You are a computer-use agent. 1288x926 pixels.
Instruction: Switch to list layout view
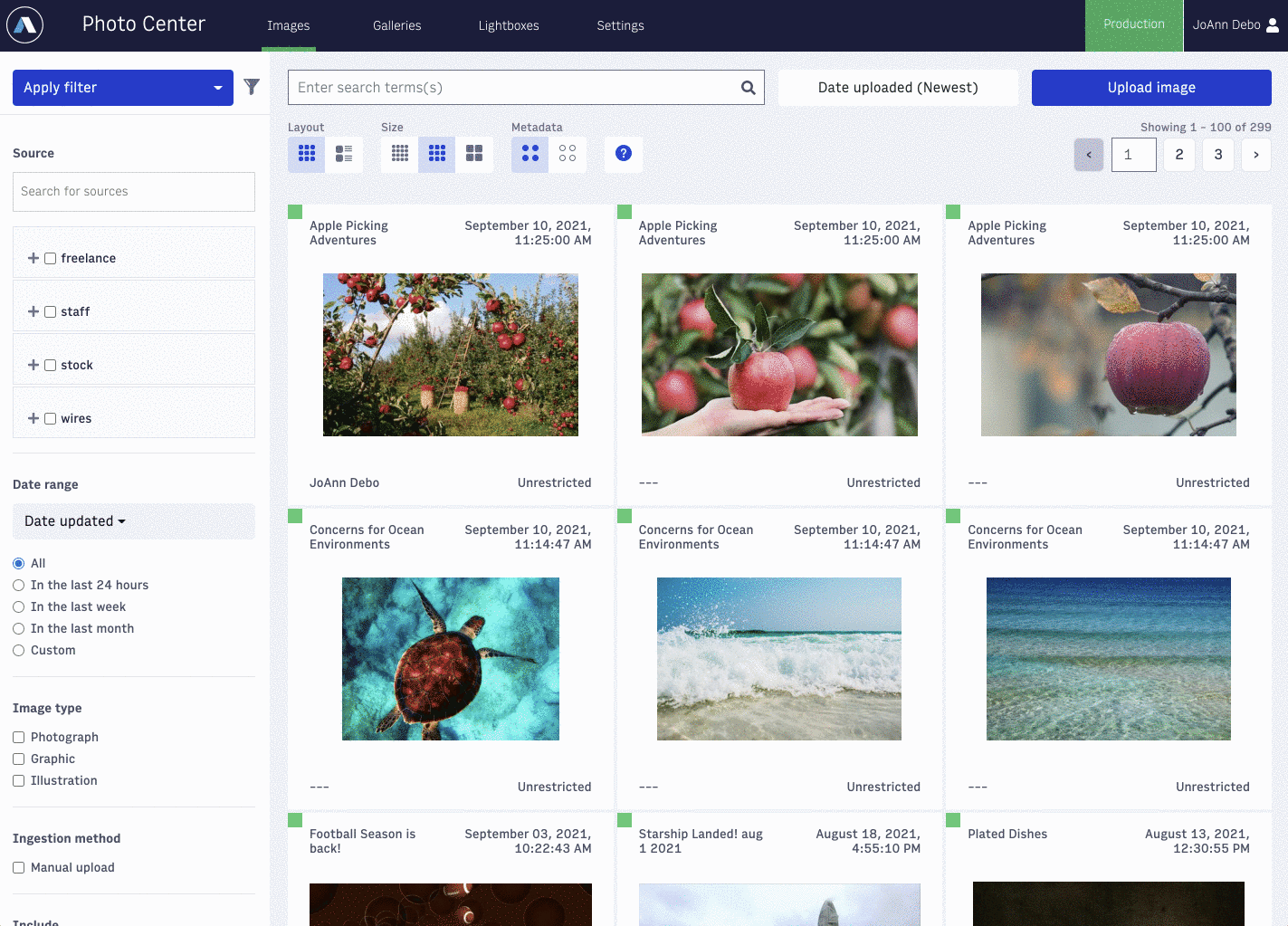point(344,154)
